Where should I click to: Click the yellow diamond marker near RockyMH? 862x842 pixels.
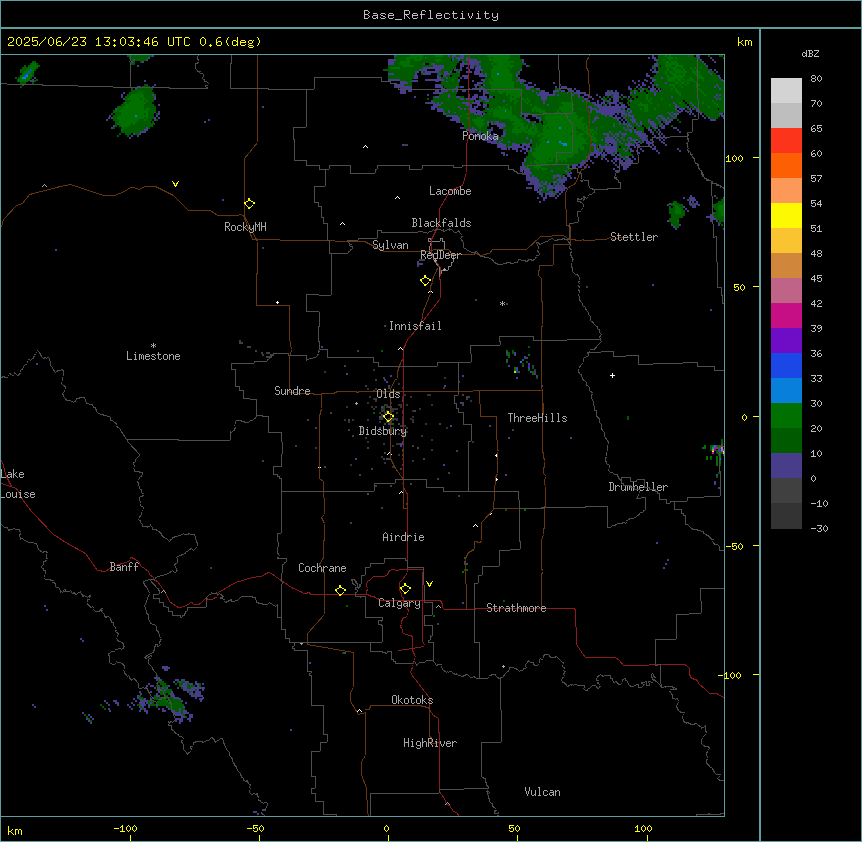[249, 204]
